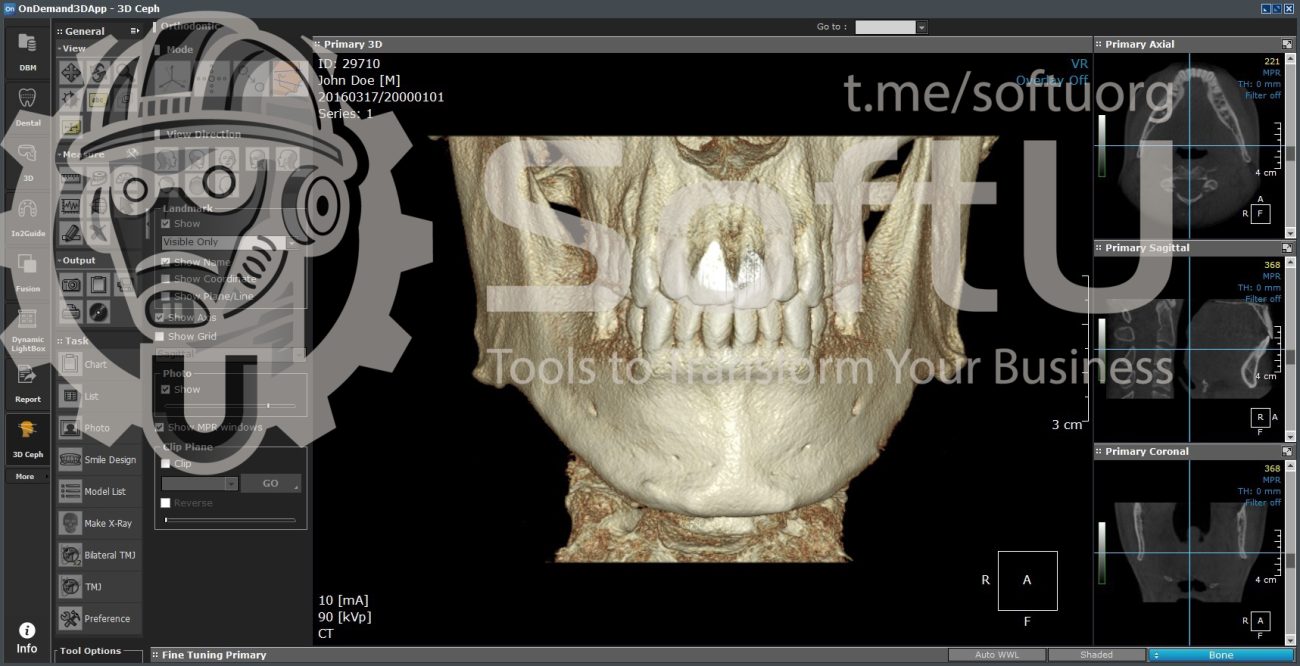
Task: Open the TMJ task
Action: (98, 586)
